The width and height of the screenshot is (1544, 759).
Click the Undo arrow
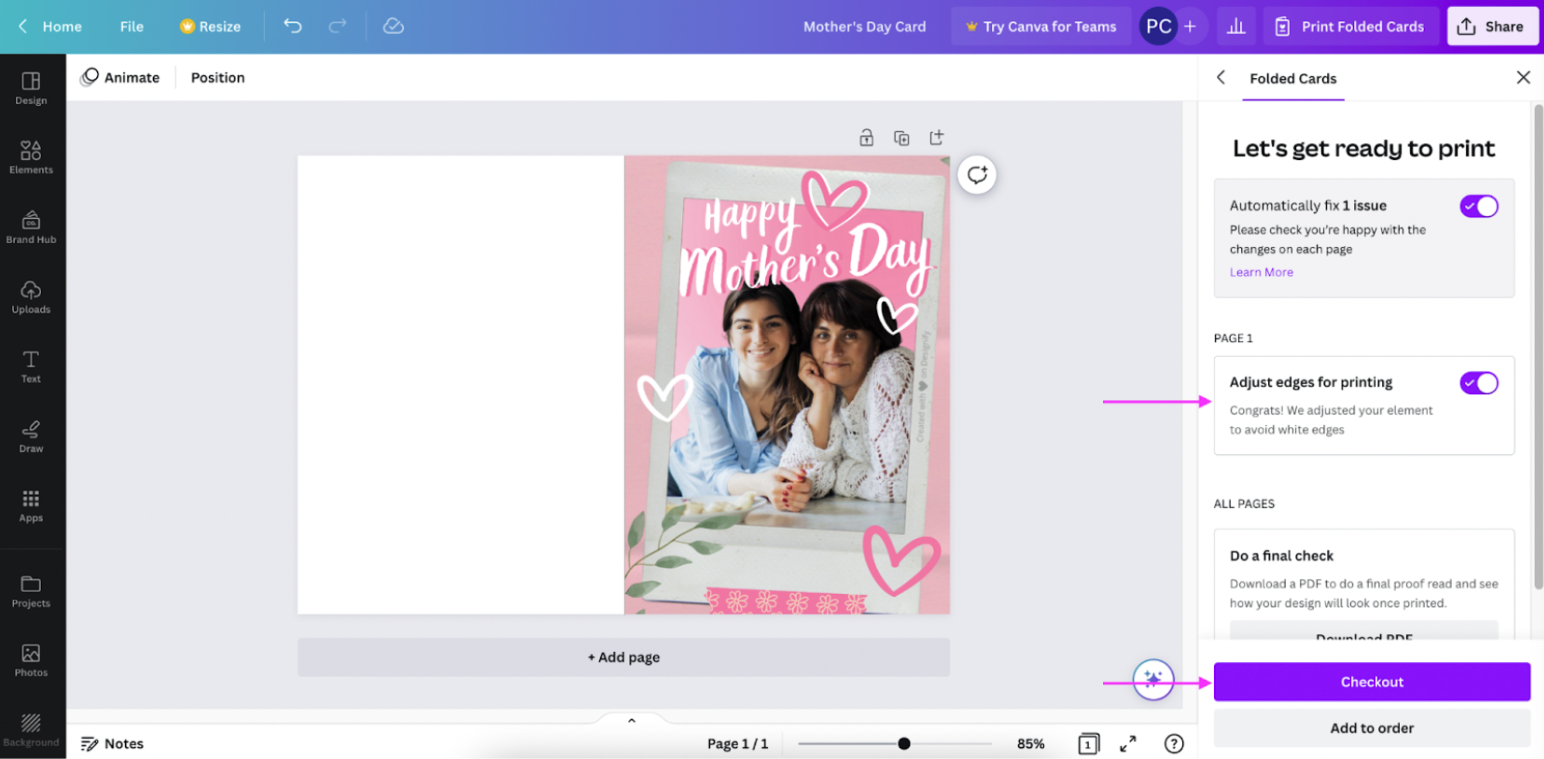point(292,26)
